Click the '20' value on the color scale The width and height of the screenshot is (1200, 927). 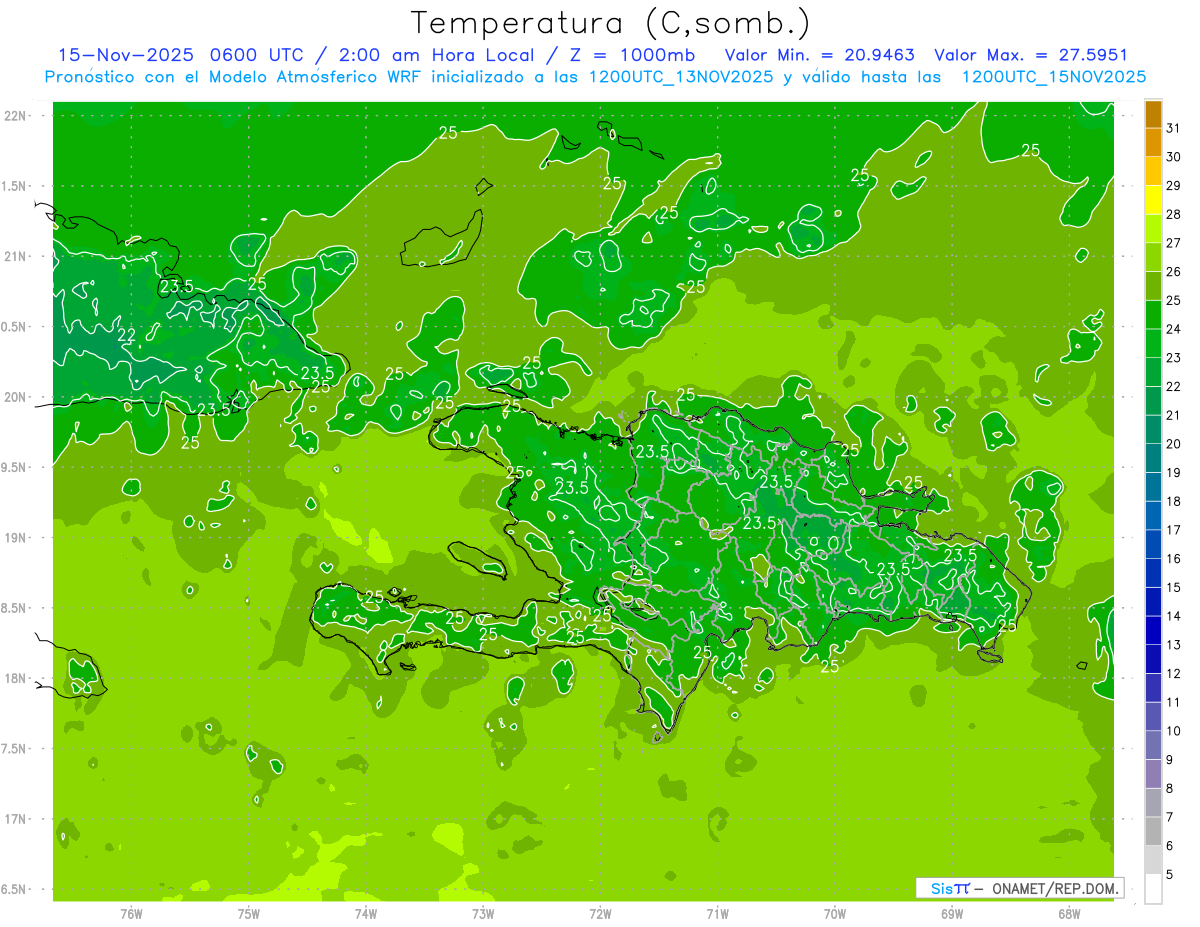pos(1174,444)
